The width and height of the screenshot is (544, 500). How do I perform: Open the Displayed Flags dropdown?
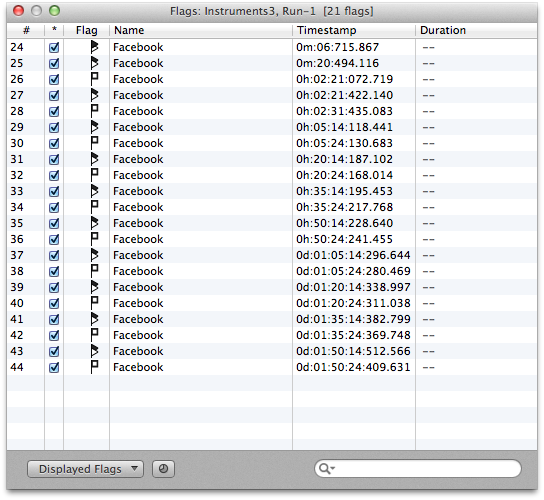[85, 469]
